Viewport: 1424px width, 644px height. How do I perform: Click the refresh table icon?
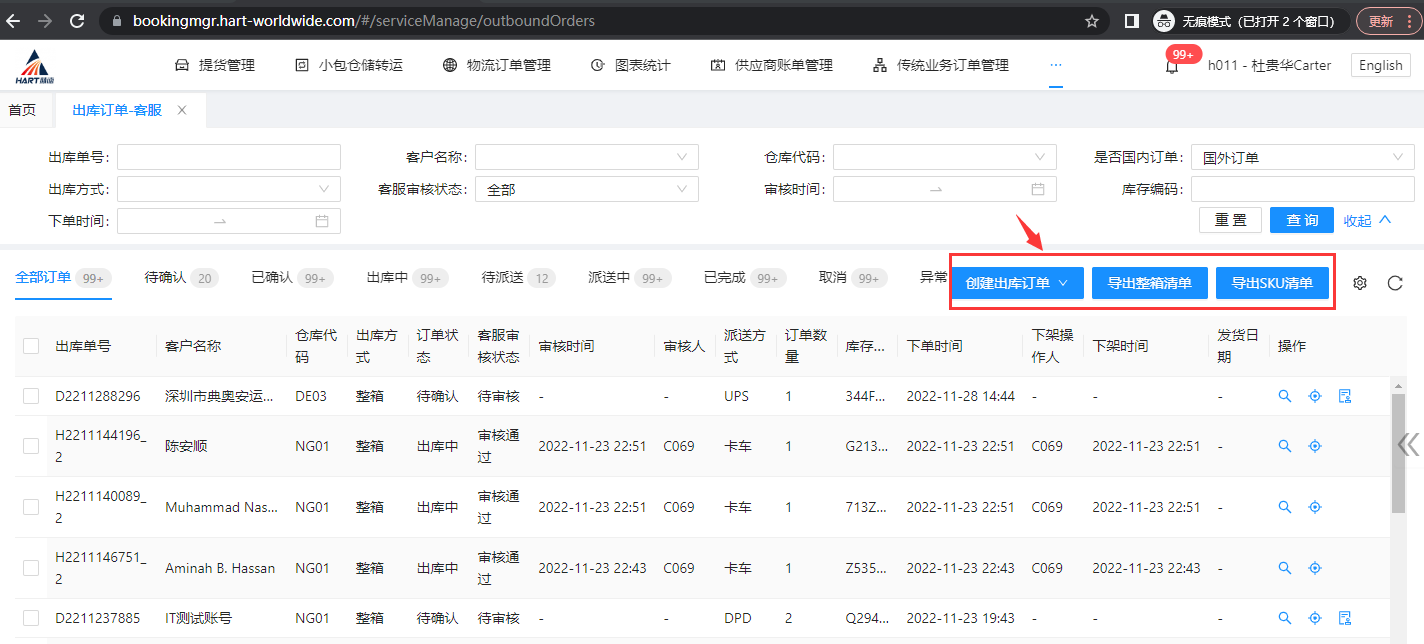1395,283
